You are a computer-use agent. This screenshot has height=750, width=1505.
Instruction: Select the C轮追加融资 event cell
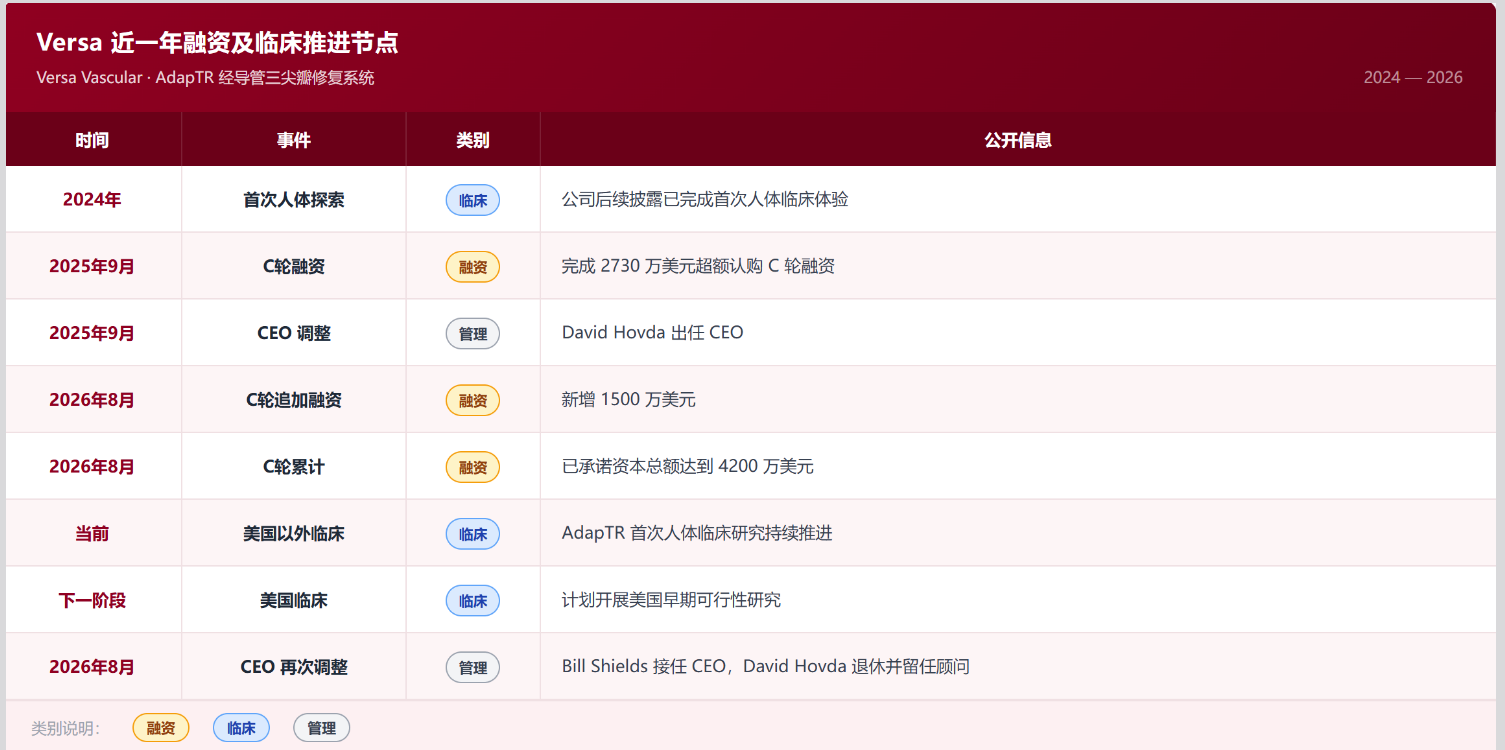(x=294, y=400)
